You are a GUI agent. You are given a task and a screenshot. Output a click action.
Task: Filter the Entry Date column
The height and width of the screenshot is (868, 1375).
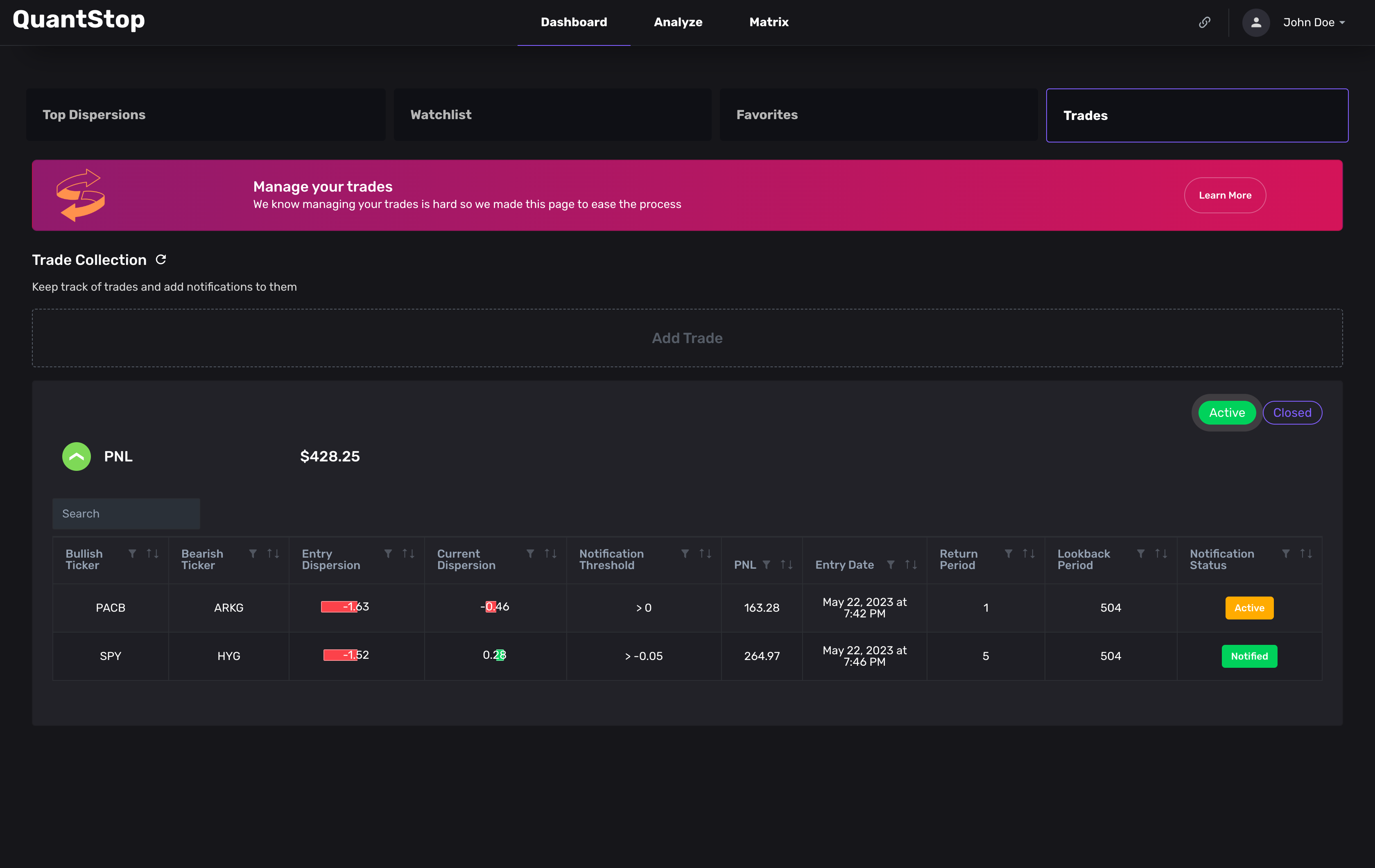click(891, 565)
